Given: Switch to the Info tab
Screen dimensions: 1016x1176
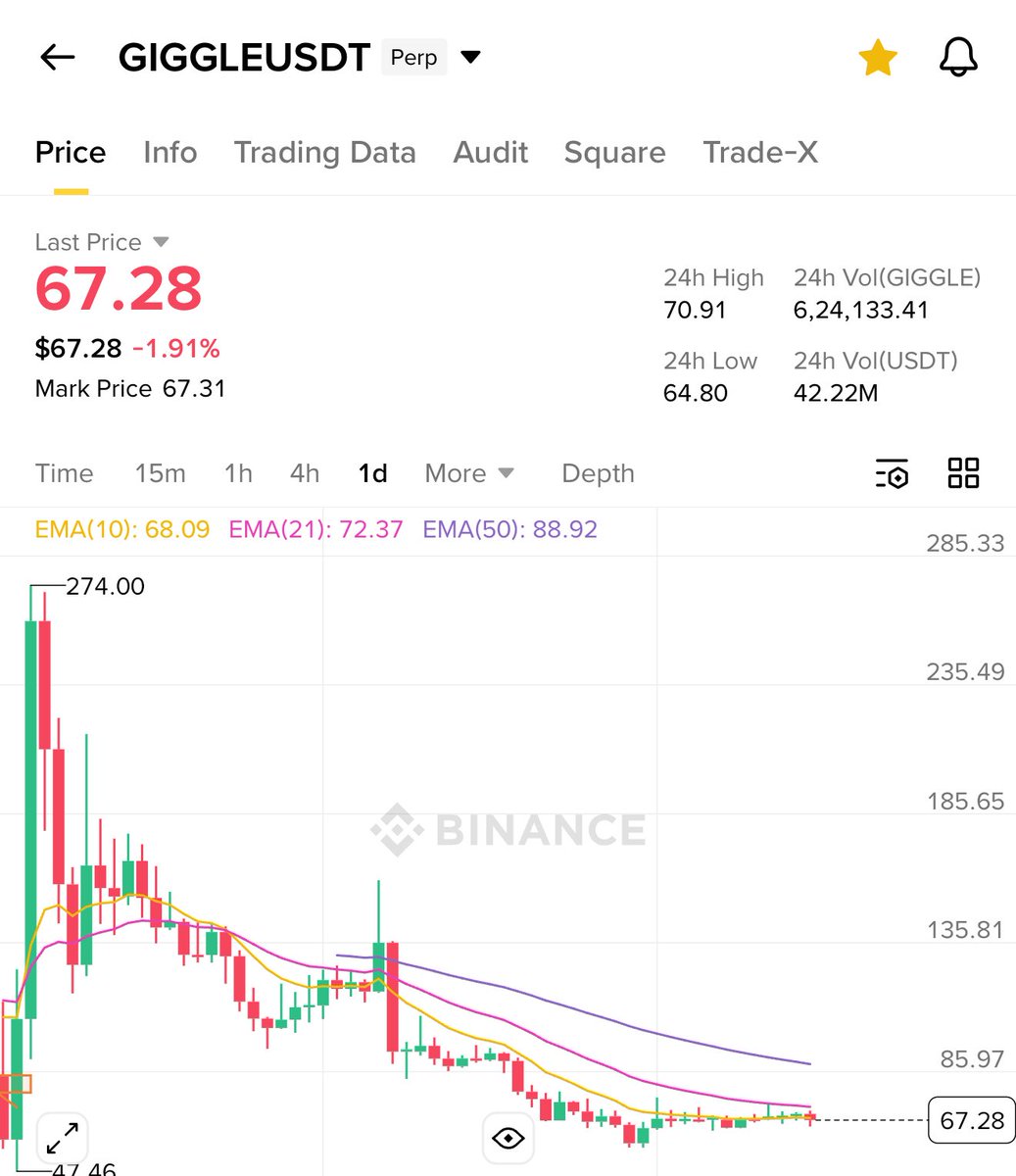Looking at the screenshot, I should point(169,152).
